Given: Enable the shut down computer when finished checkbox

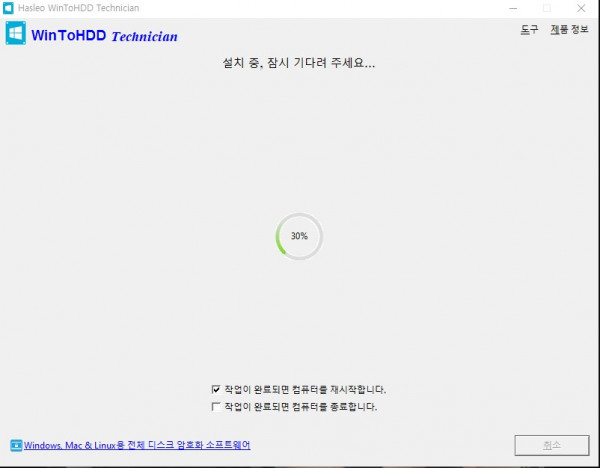Looking at the screenshot, I should click(216, 406).
